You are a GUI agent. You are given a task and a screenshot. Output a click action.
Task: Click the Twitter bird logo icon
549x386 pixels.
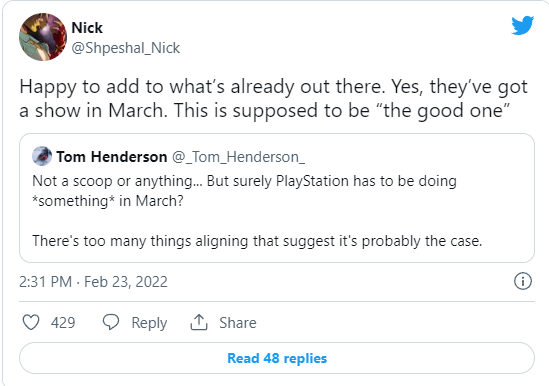point(522,26)
